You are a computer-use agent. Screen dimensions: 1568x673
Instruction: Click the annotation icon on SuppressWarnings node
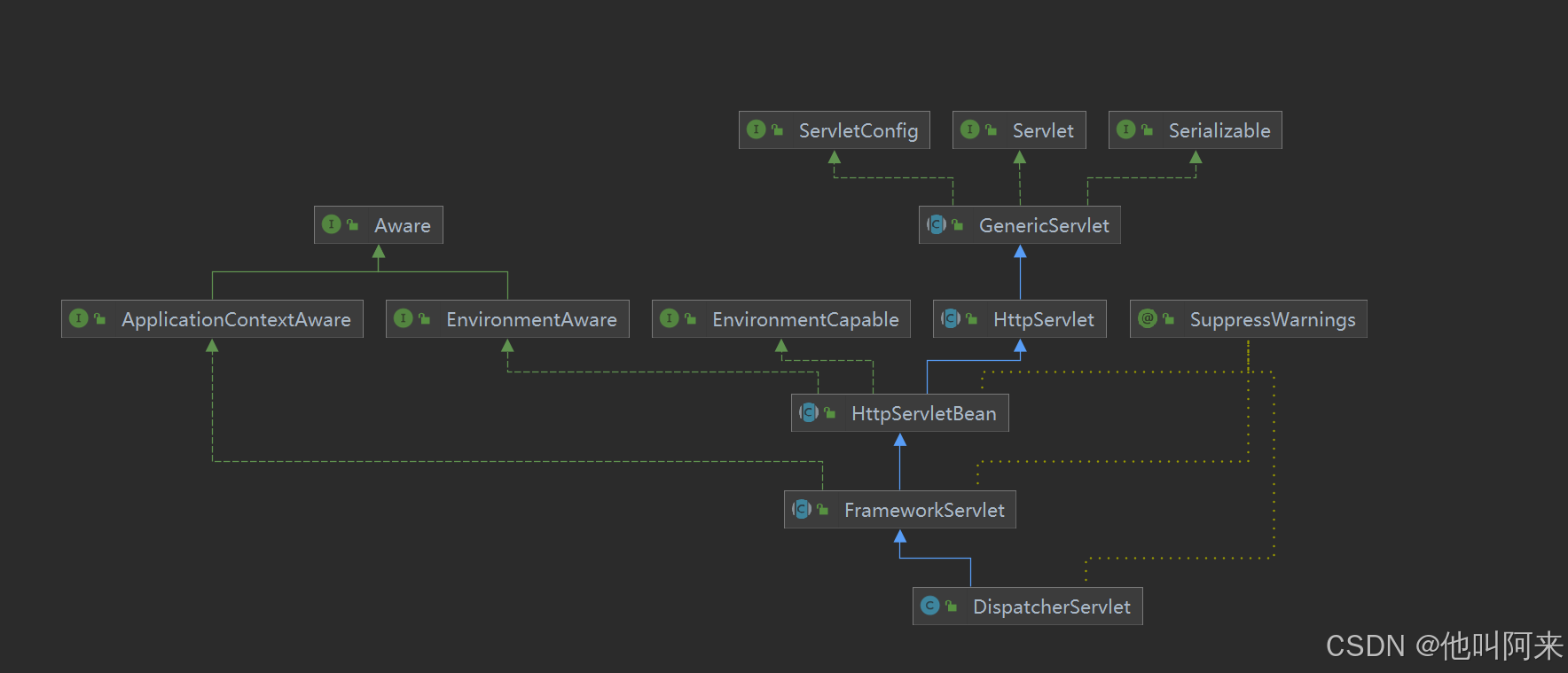coord(1147,318)
